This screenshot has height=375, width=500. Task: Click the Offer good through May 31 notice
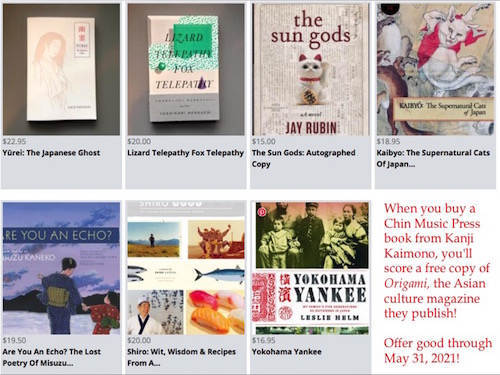[438, 351]
